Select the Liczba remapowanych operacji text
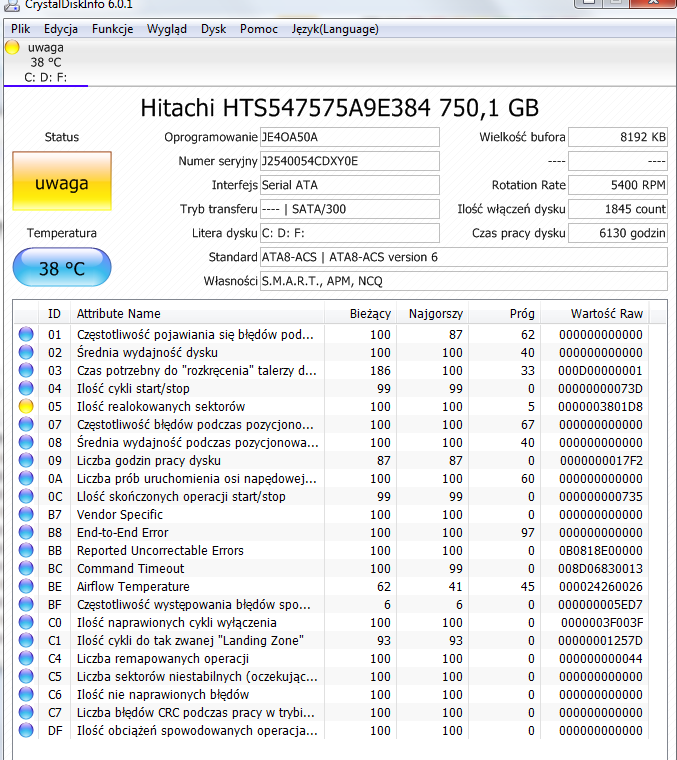 coord(163,659)
